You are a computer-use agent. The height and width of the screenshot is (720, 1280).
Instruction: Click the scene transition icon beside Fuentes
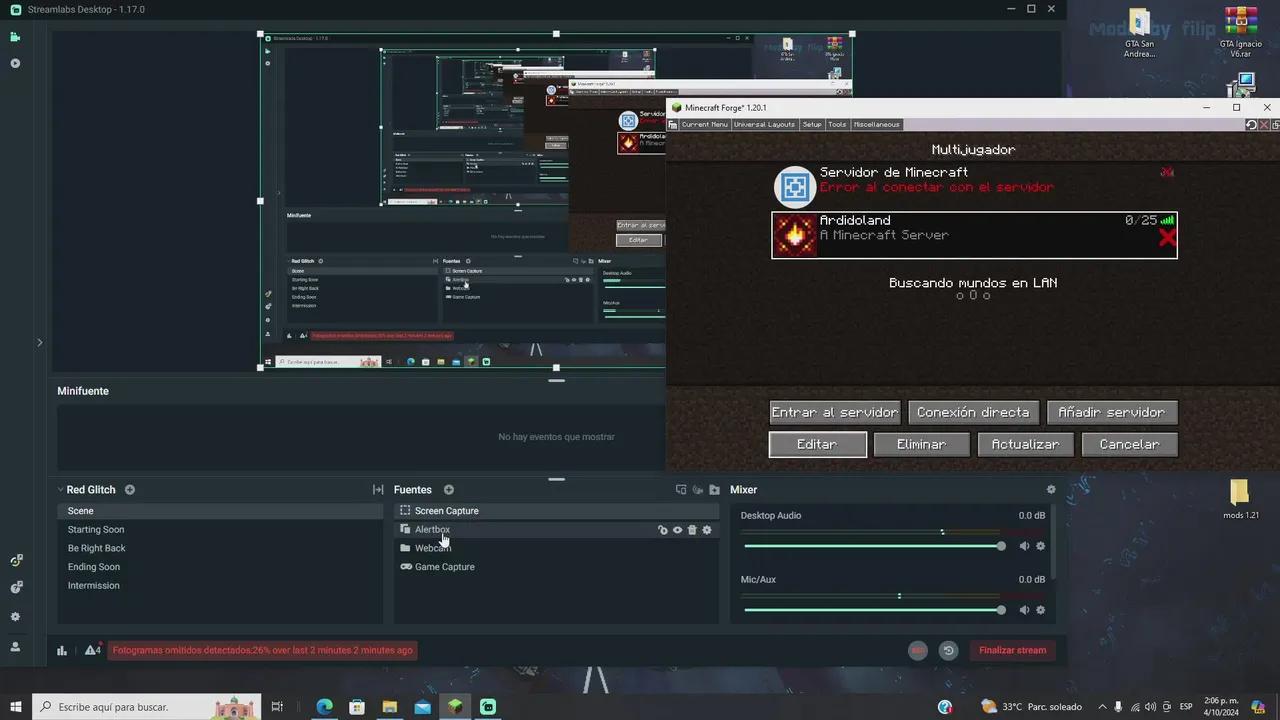click(x=378, y=490)
